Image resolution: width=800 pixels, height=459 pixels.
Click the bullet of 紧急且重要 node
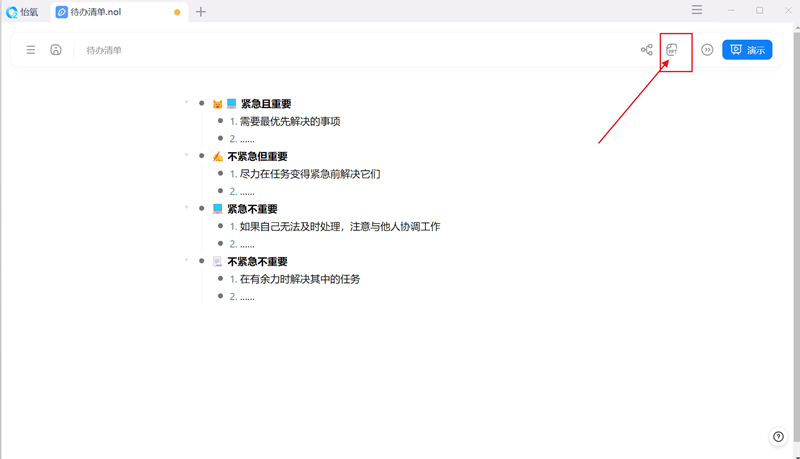coord(202,103)
